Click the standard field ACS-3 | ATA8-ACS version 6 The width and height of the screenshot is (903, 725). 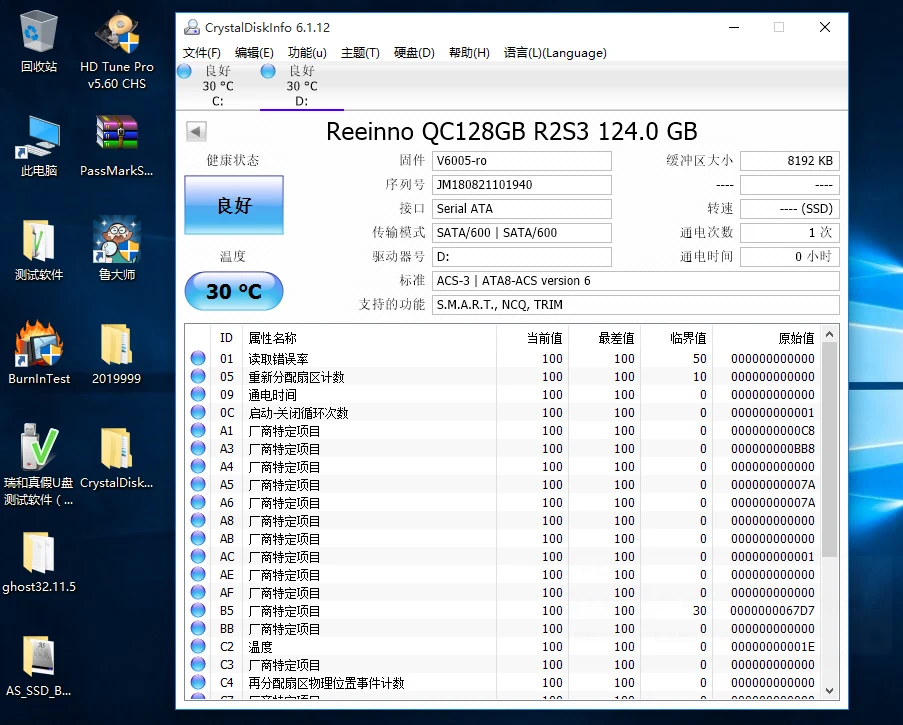[635, 280]
